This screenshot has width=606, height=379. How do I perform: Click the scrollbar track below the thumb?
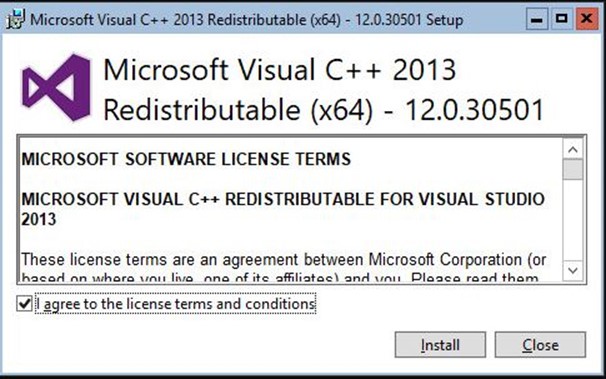[x=573, y=220]
